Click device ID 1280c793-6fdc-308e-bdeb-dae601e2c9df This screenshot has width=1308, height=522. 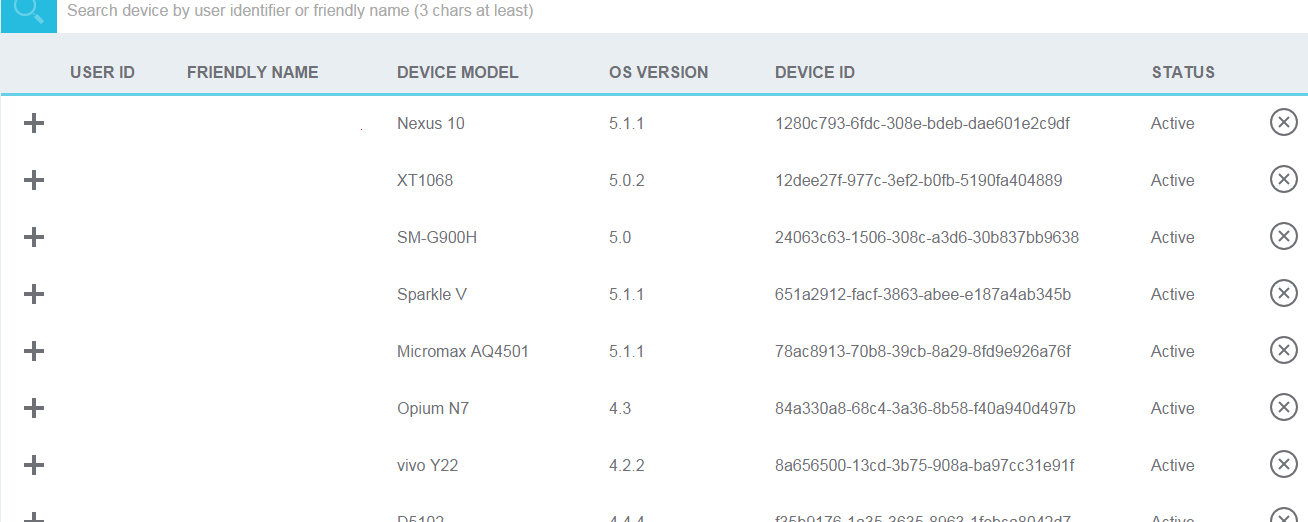923,123
